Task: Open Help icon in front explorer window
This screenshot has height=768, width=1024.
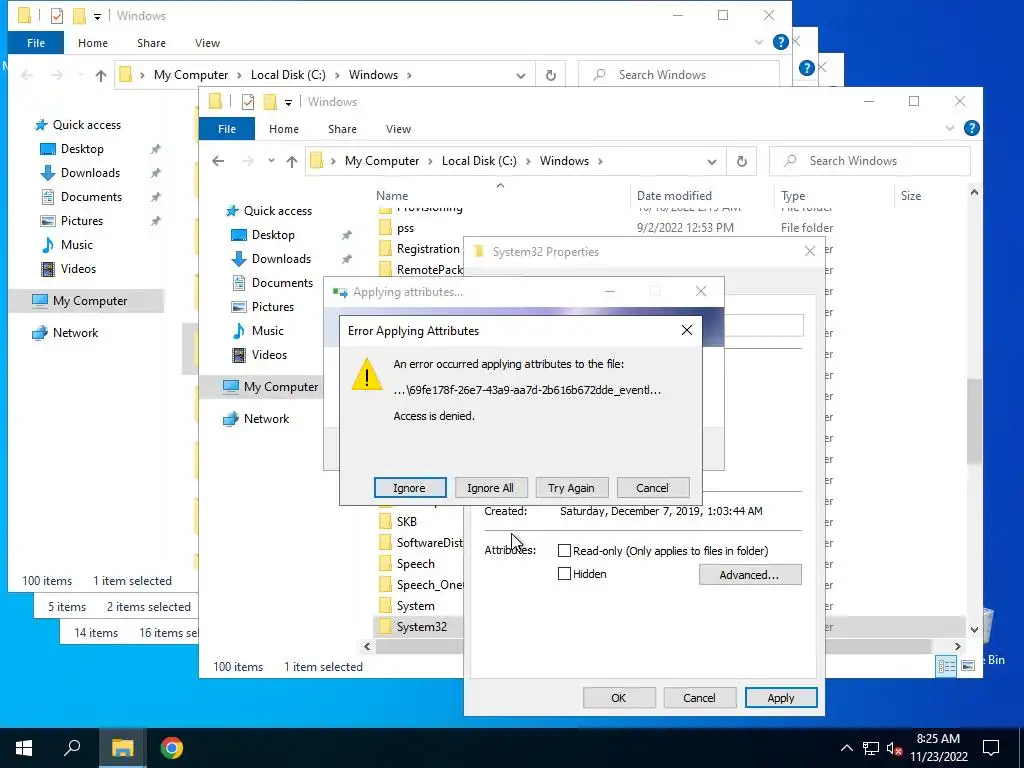Action: pos(972,128)
